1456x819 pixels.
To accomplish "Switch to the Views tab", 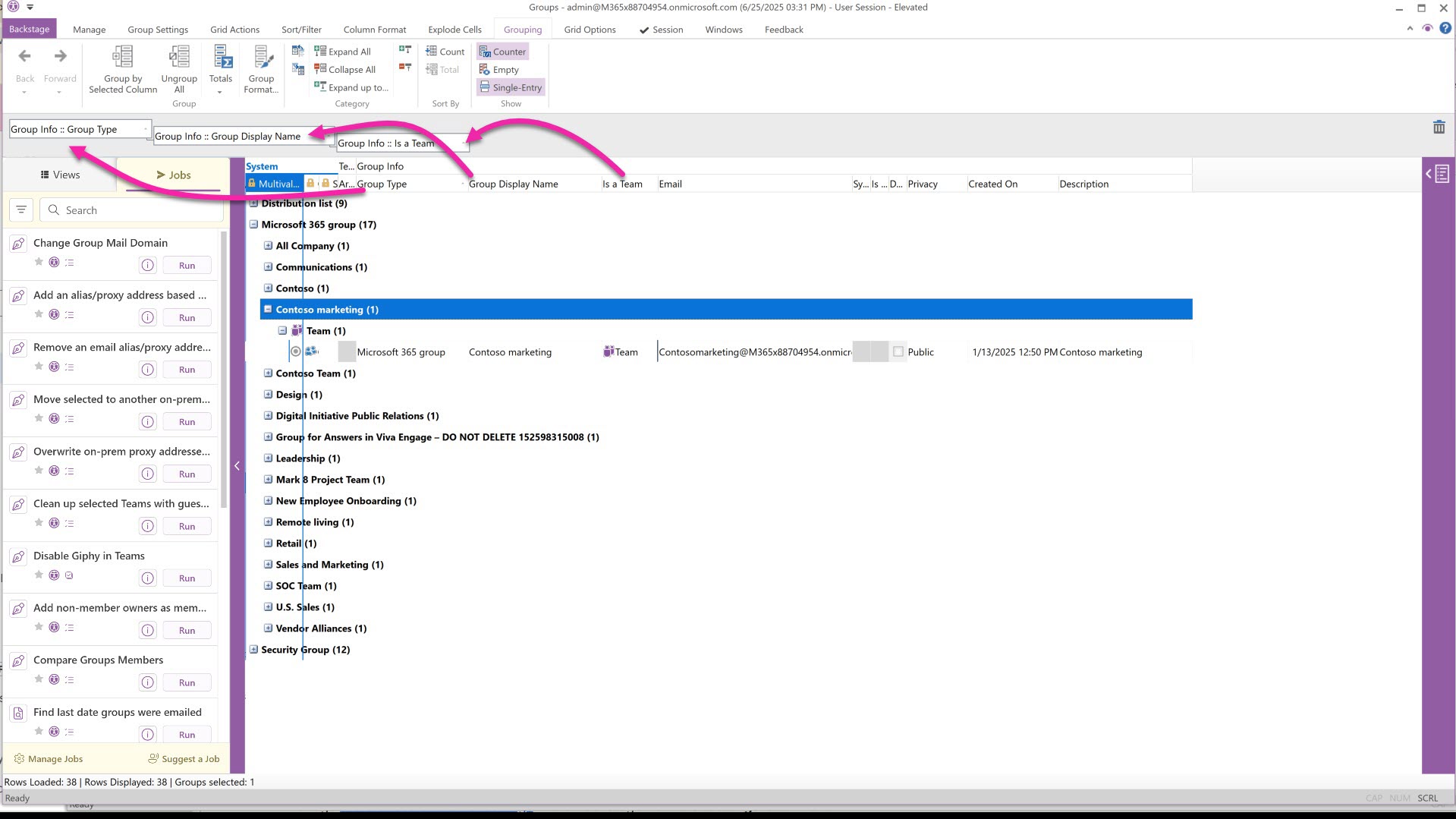I will pyautogui.click(x=60, y=175).
